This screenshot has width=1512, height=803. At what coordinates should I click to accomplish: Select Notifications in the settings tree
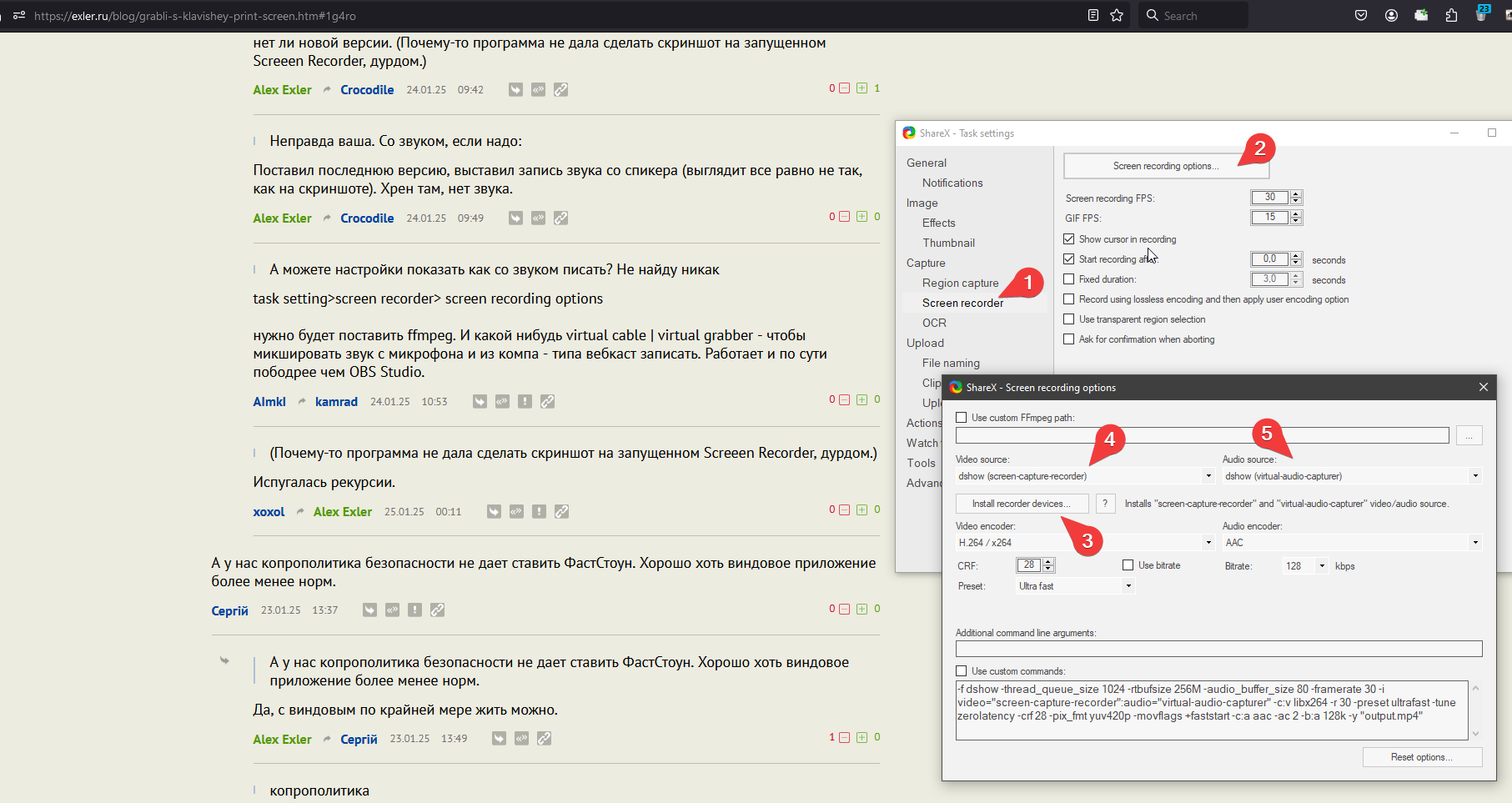pos(952,183)
